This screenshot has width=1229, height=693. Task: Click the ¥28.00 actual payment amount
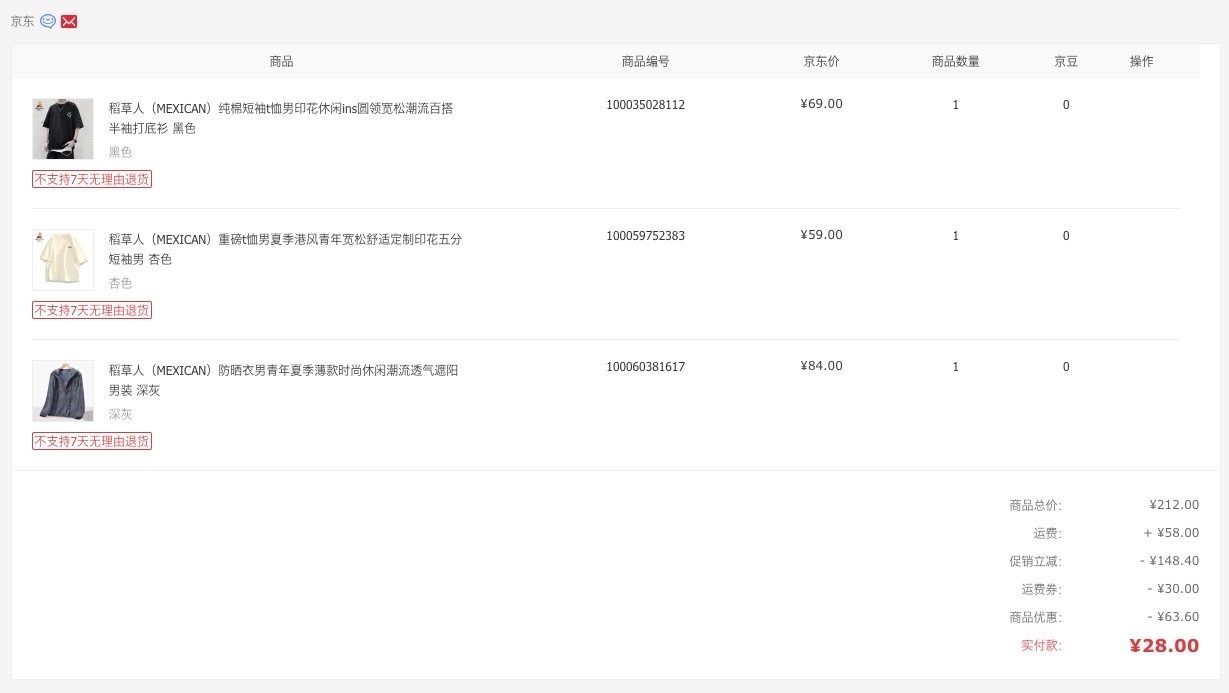(1163, 646)
